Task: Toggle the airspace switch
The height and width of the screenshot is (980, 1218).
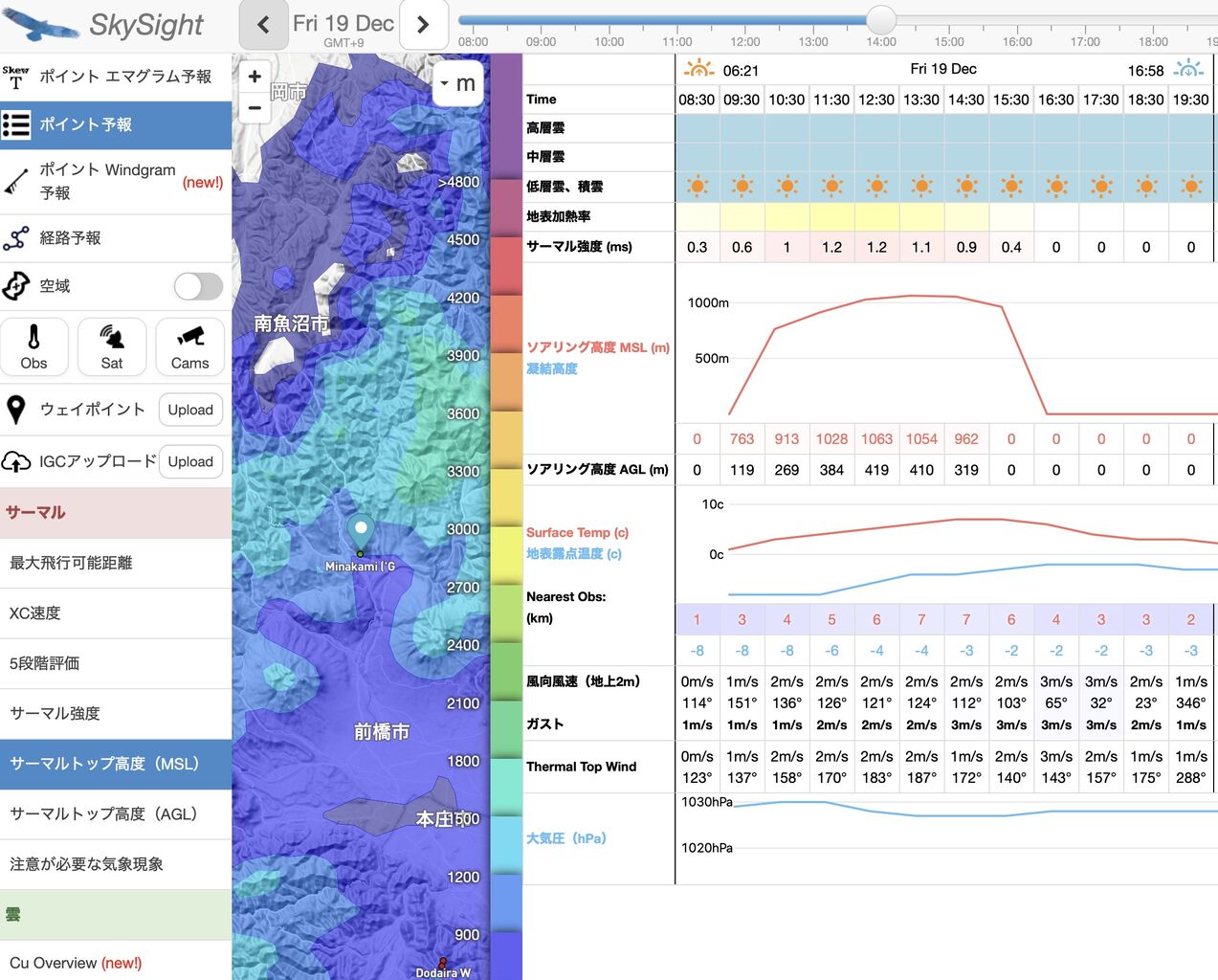Action: (x=198, y=286)
